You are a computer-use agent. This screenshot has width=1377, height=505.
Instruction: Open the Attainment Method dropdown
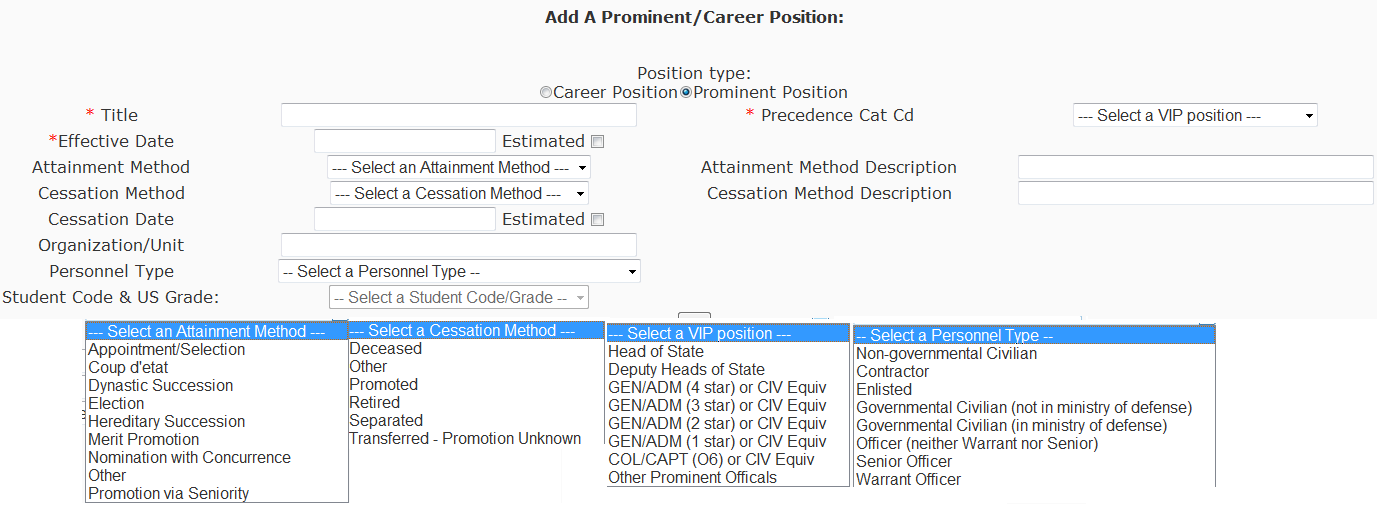pos(459,168)
